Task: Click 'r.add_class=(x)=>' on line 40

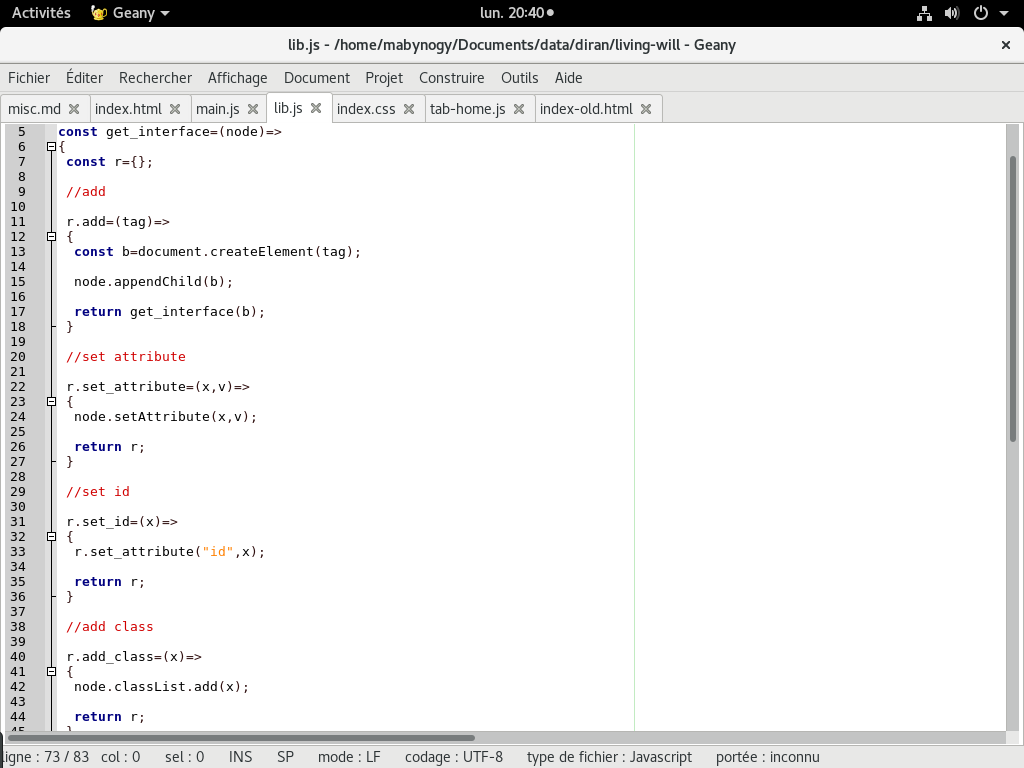Action: pos(134,657)
